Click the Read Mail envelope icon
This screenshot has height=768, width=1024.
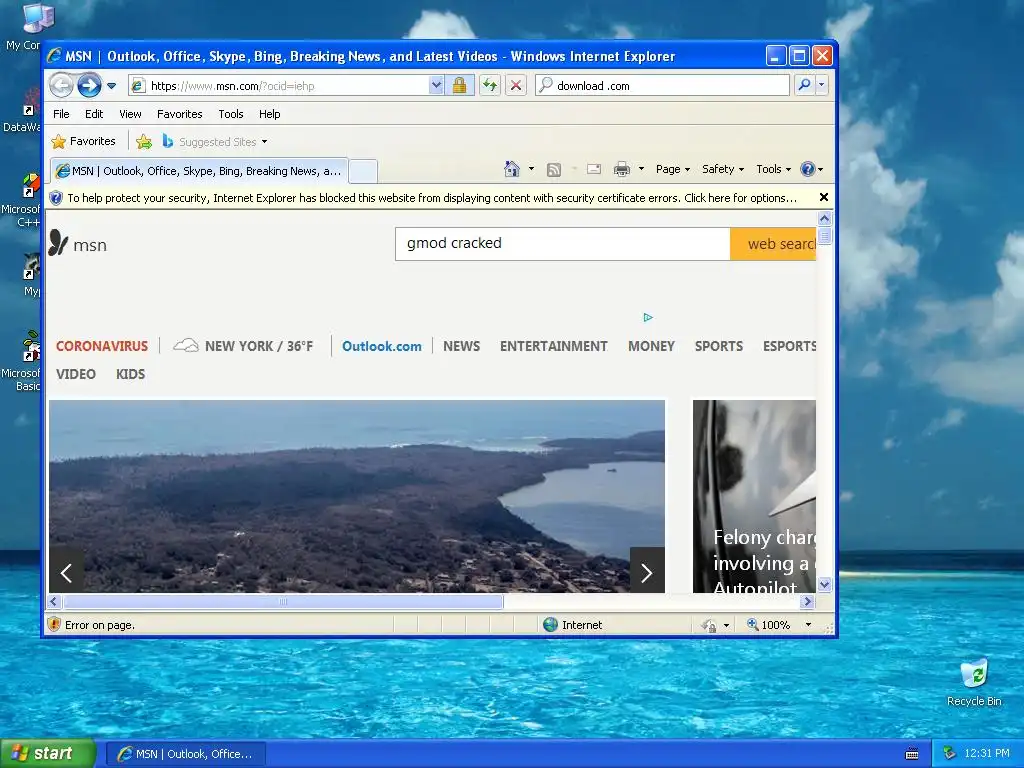pyautogui.click(x=594, y=169)
